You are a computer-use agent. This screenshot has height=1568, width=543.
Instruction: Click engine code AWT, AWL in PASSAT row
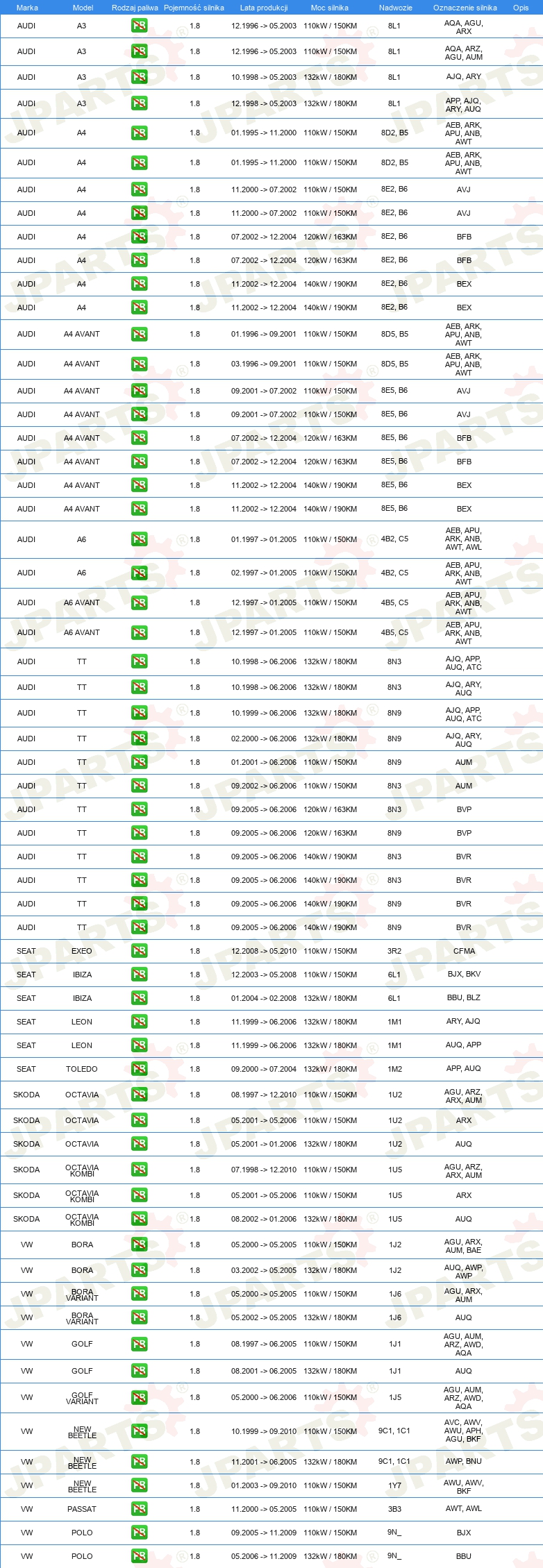tap(464, 1509)
